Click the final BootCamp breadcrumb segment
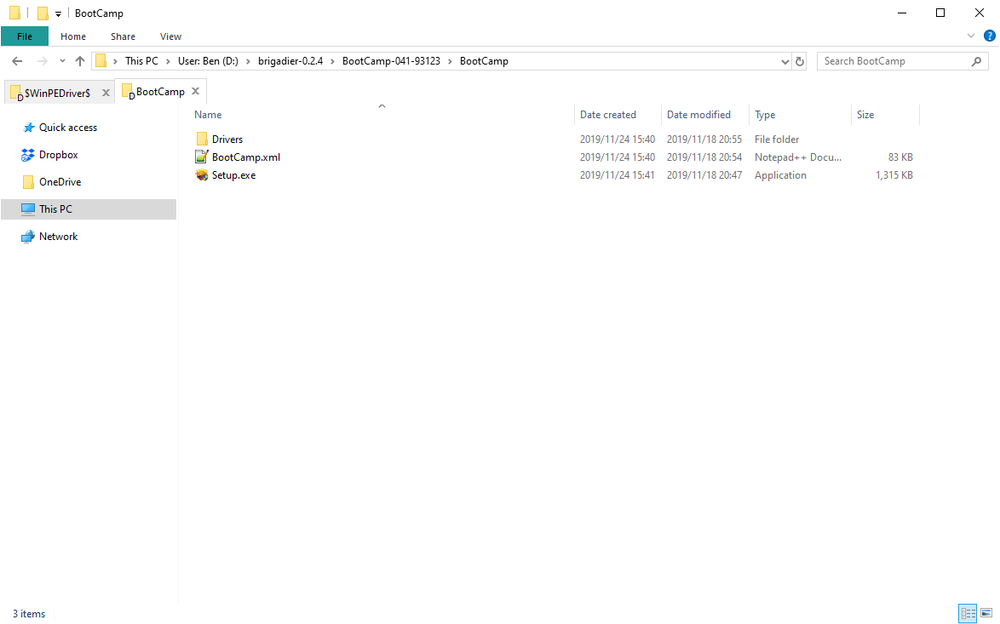The width and height of the screenshot is (1000, 624). 484,61
